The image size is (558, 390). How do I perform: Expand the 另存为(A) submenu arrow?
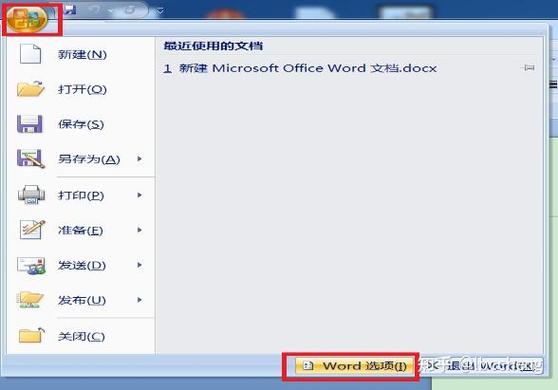[x=140, y=159]
